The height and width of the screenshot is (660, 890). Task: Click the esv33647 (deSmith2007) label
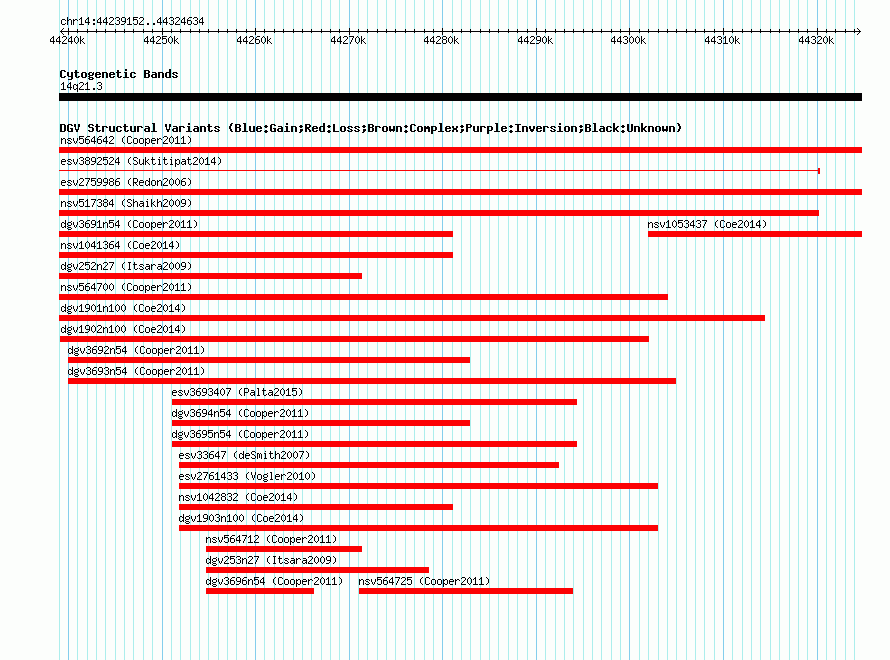point(244,455)
